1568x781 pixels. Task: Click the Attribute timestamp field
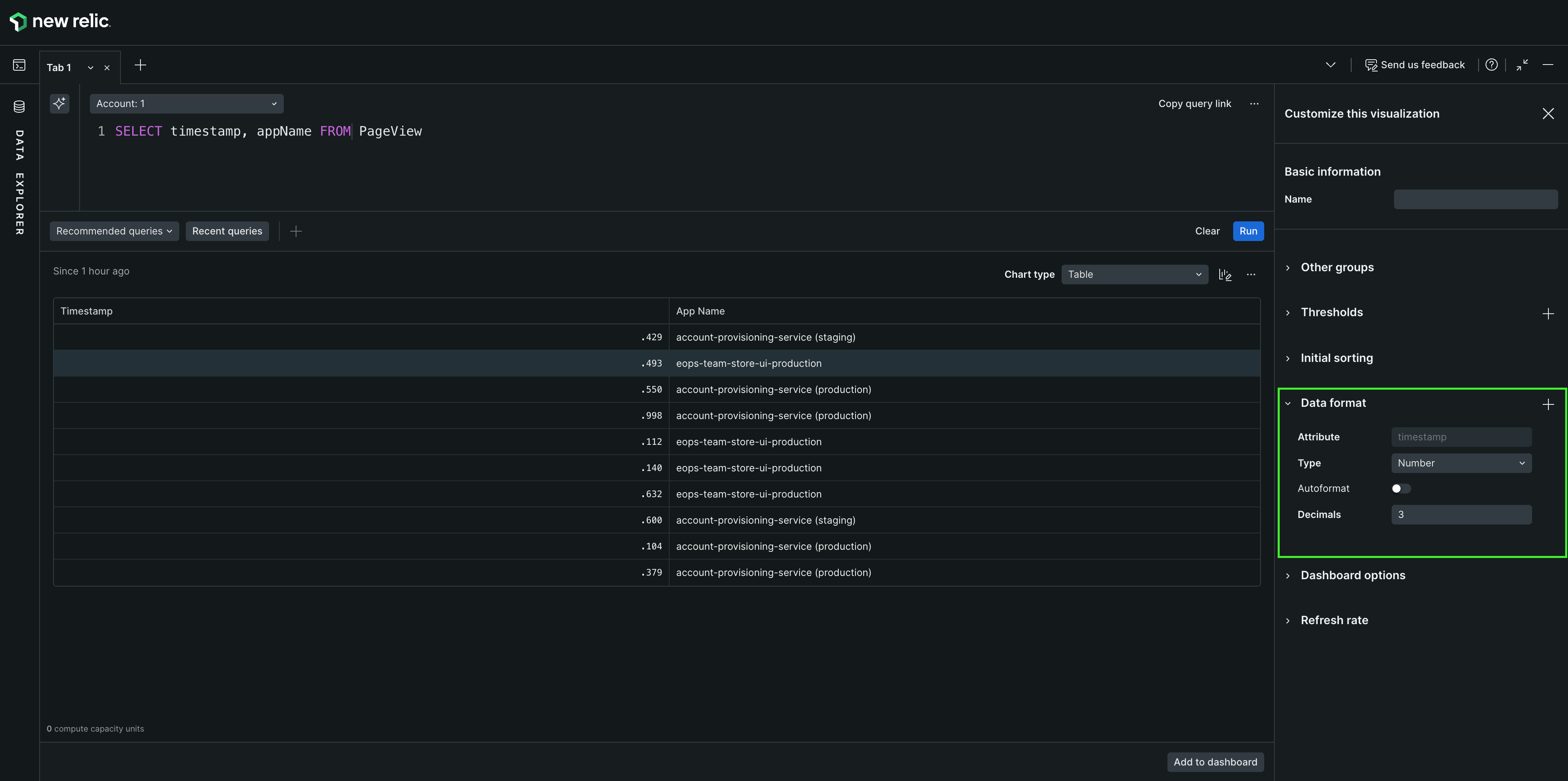coord(1461,437)
